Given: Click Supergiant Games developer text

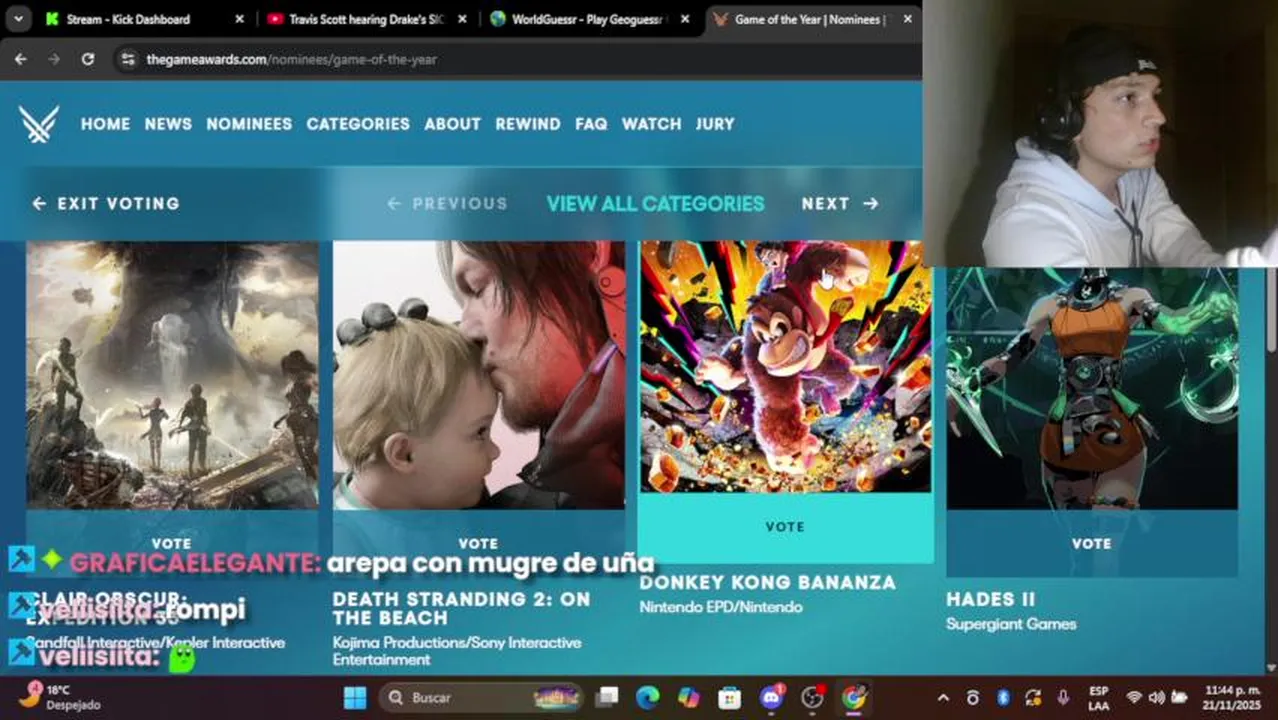Looking at the screenshot, I should coord(1011,624).
